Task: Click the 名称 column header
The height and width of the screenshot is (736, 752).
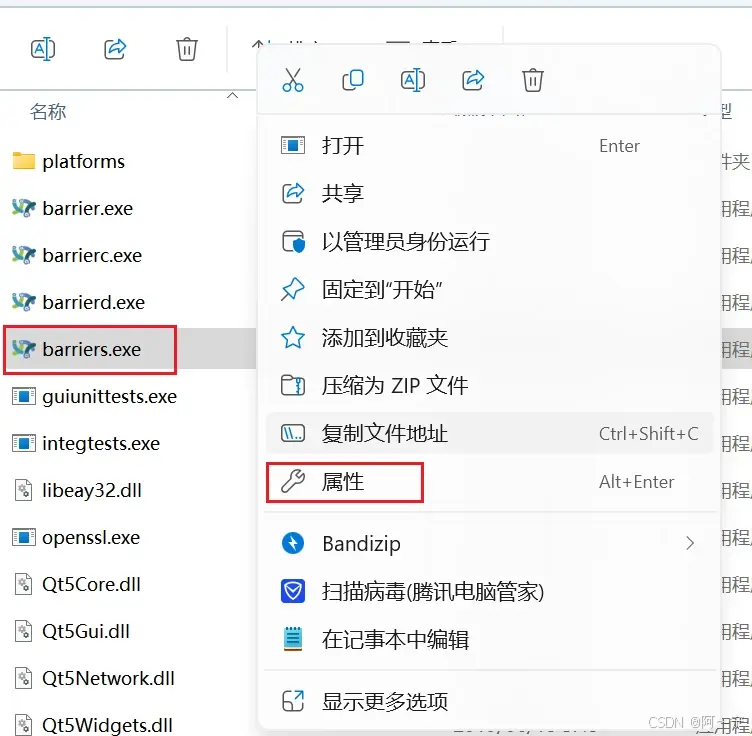Action: [48, 112]
